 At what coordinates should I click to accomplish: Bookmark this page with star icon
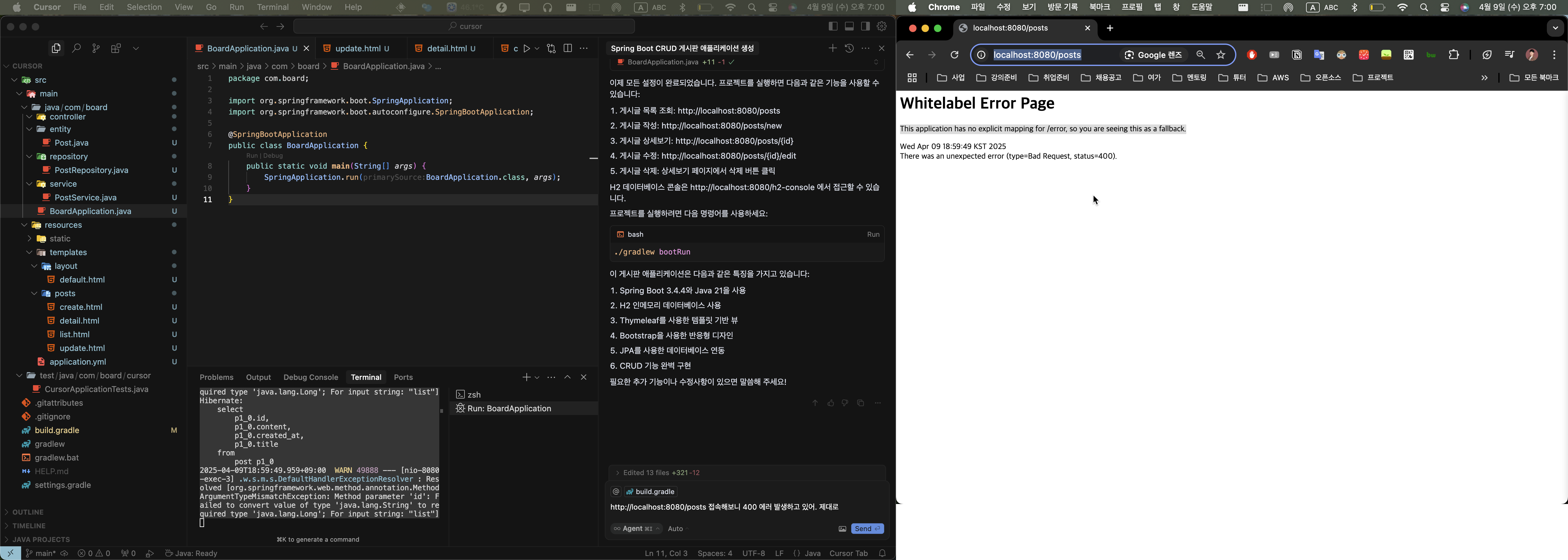point(1220,55)
